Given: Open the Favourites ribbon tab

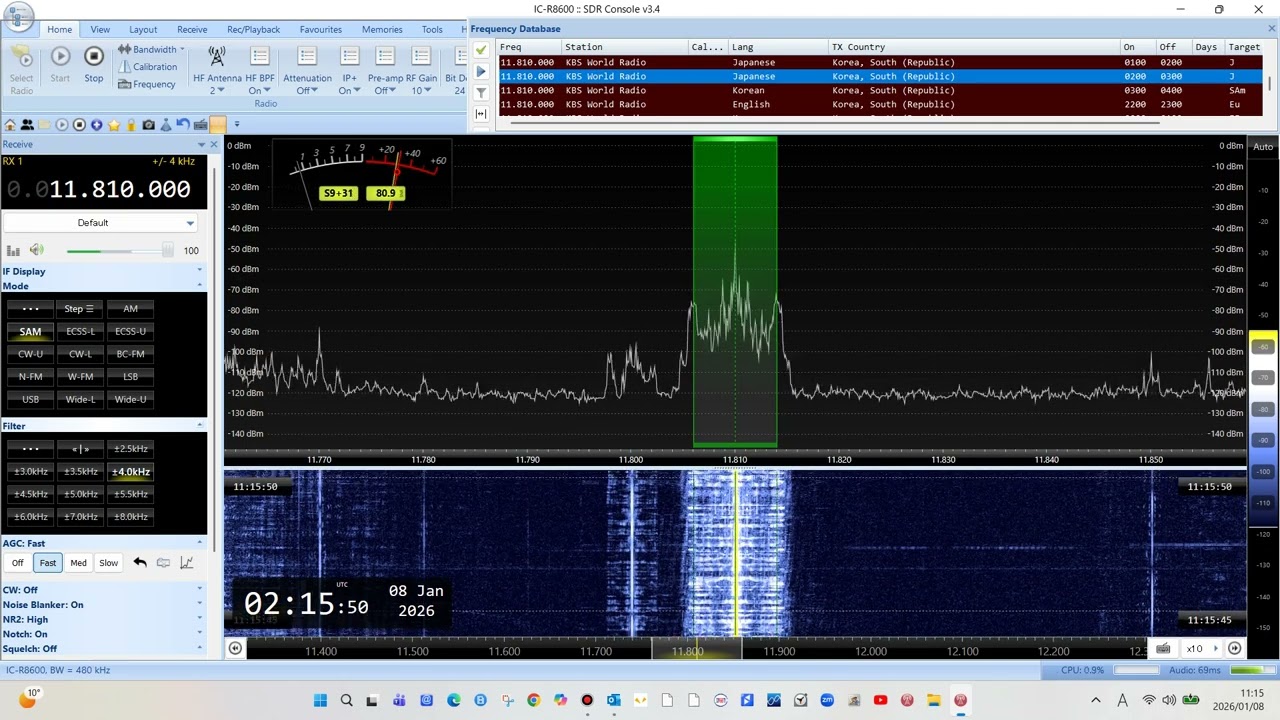Looking at the screenshot, I should 321,29.
